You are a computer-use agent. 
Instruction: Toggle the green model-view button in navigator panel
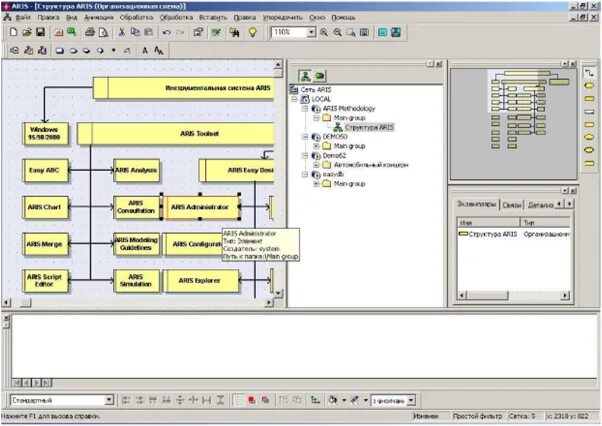tap(305, 76)
